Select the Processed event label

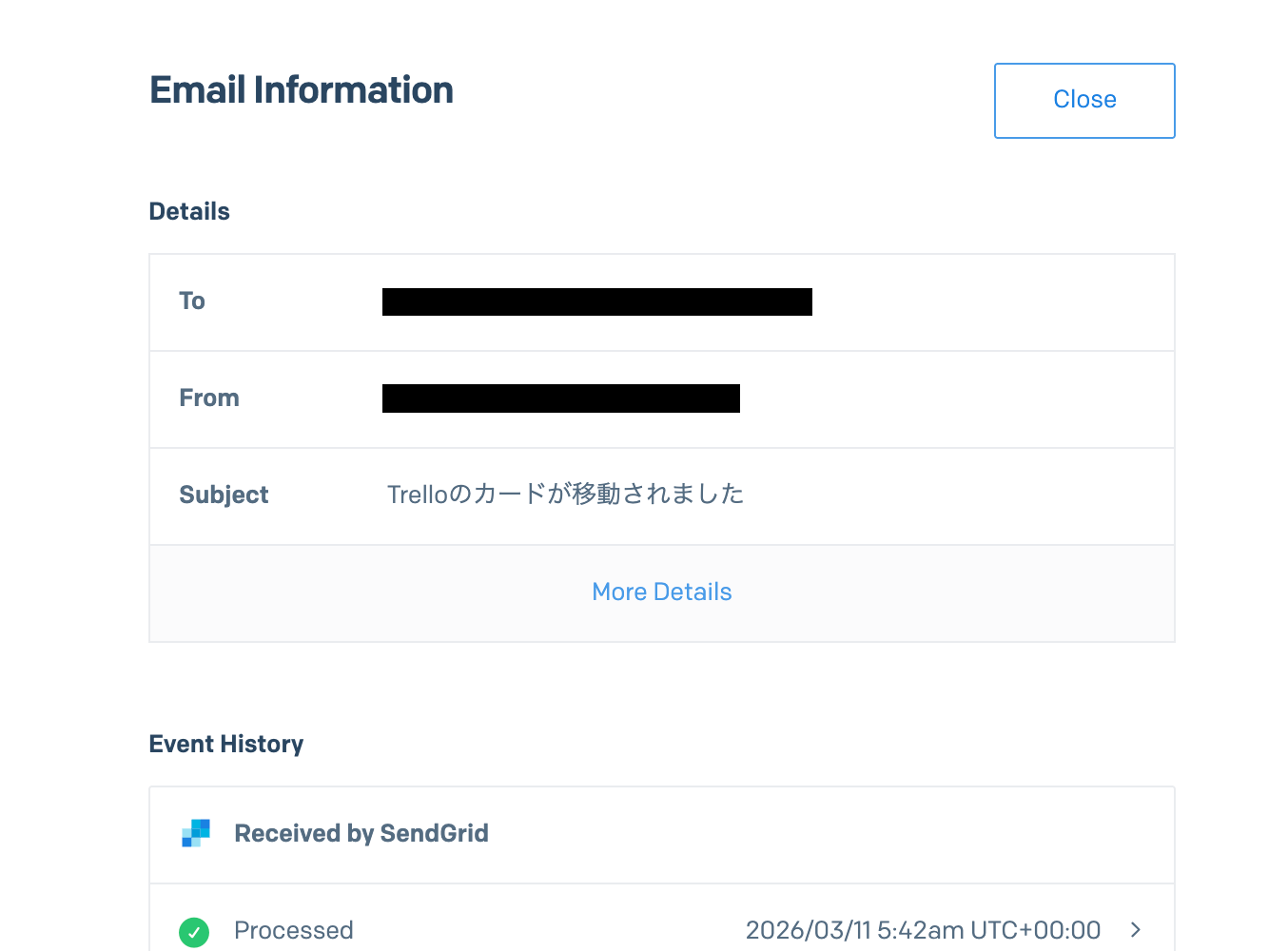click(293, 930)
